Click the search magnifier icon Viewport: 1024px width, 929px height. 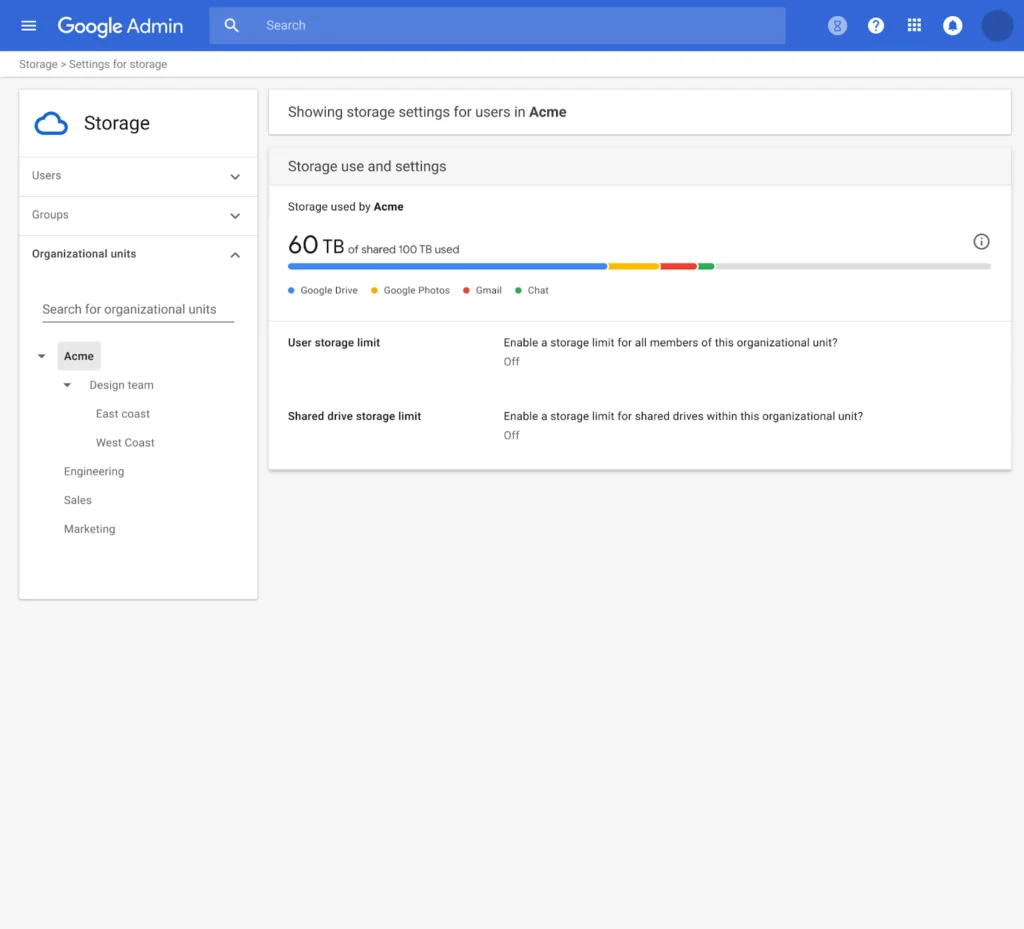232,25
